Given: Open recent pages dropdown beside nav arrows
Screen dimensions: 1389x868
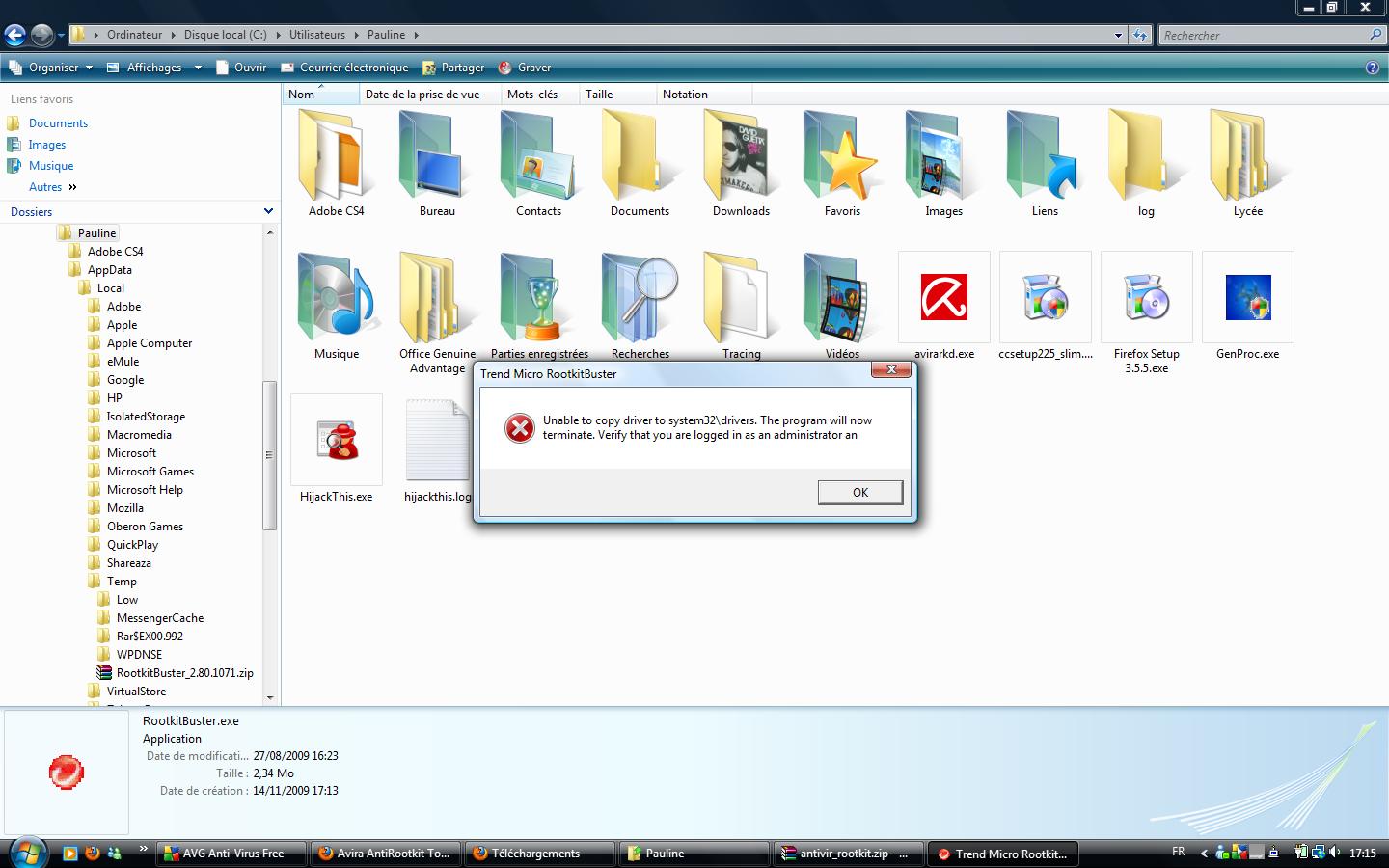Looking at the screenshot, I should 61,36.
